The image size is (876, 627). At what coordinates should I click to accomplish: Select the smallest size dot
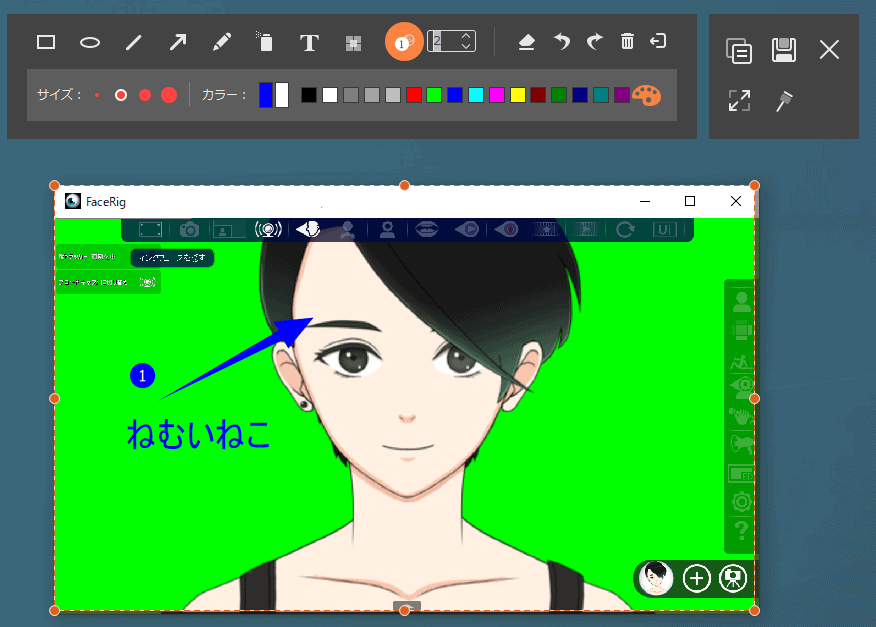click(97, 95)
